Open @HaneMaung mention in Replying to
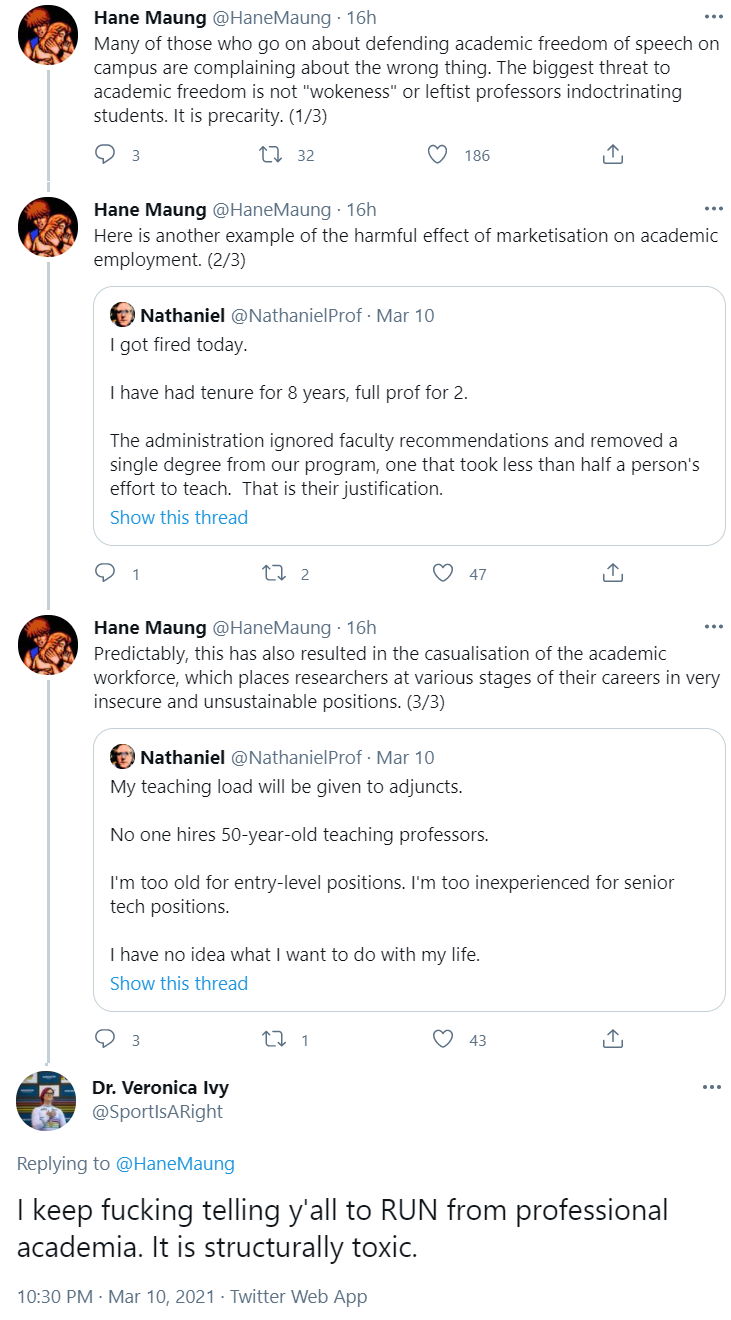The image size is (731, 1320). coord(175,1163)
